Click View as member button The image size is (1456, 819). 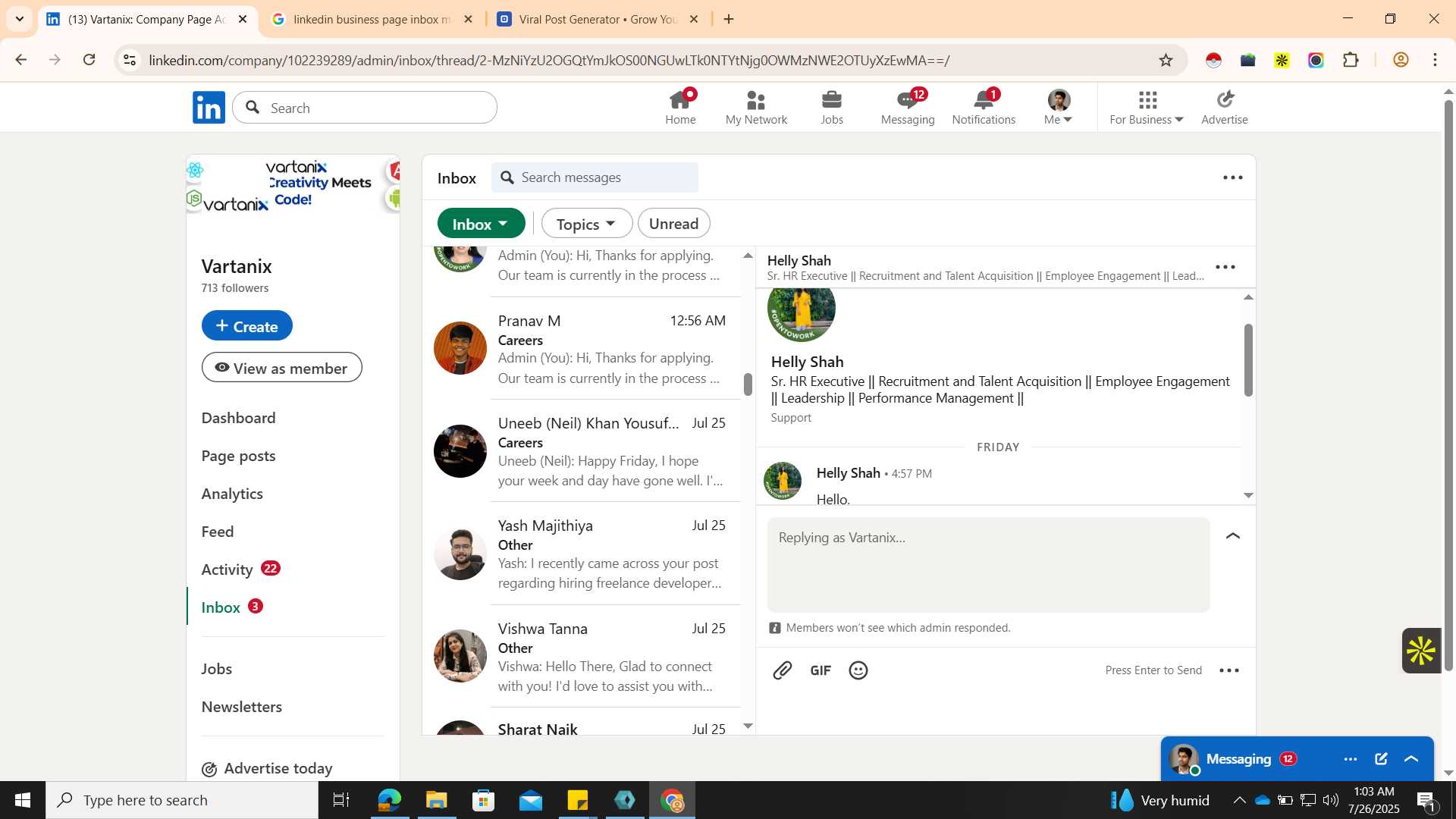(281, 368)
